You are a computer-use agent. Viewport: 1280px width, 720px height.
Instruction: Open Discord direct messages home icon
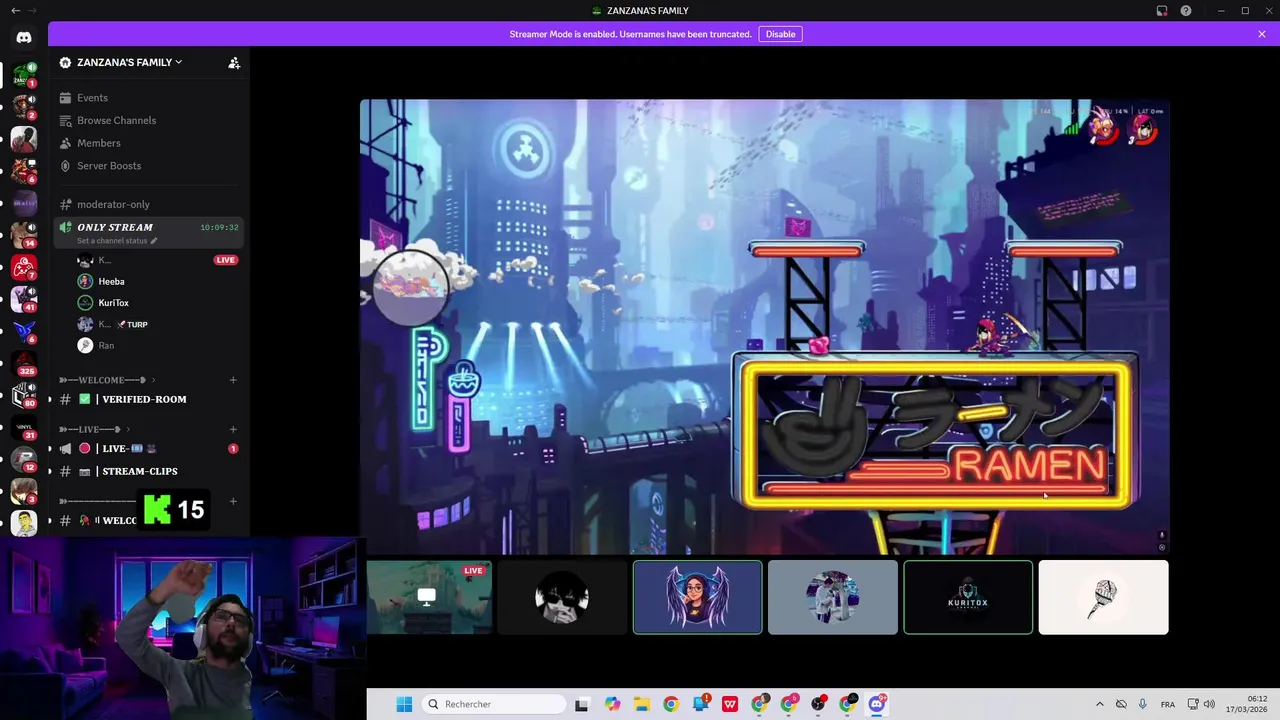coord(24,38)
